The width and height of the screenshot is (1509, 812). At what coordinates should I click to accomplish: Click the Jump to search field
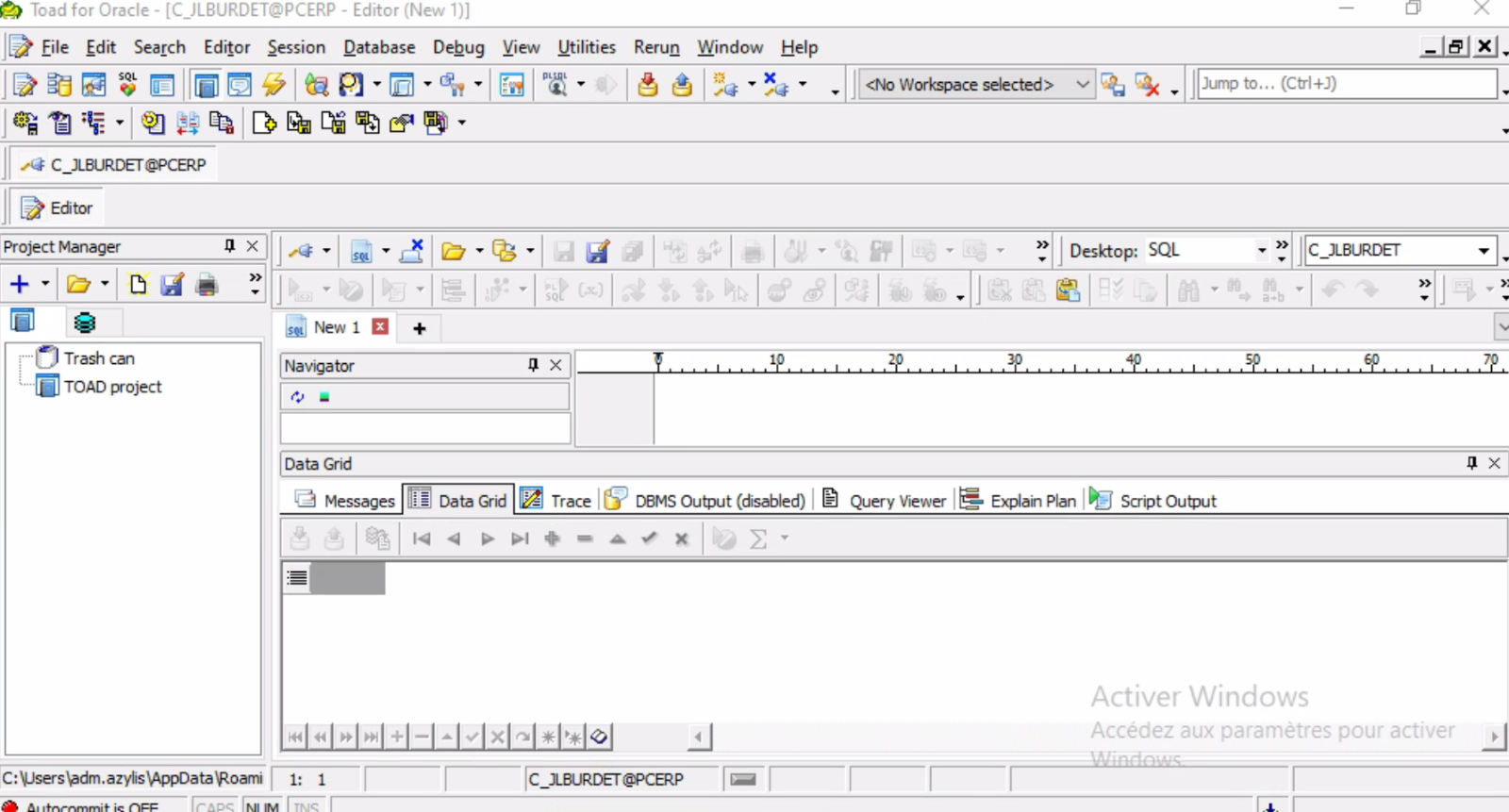1347,84
